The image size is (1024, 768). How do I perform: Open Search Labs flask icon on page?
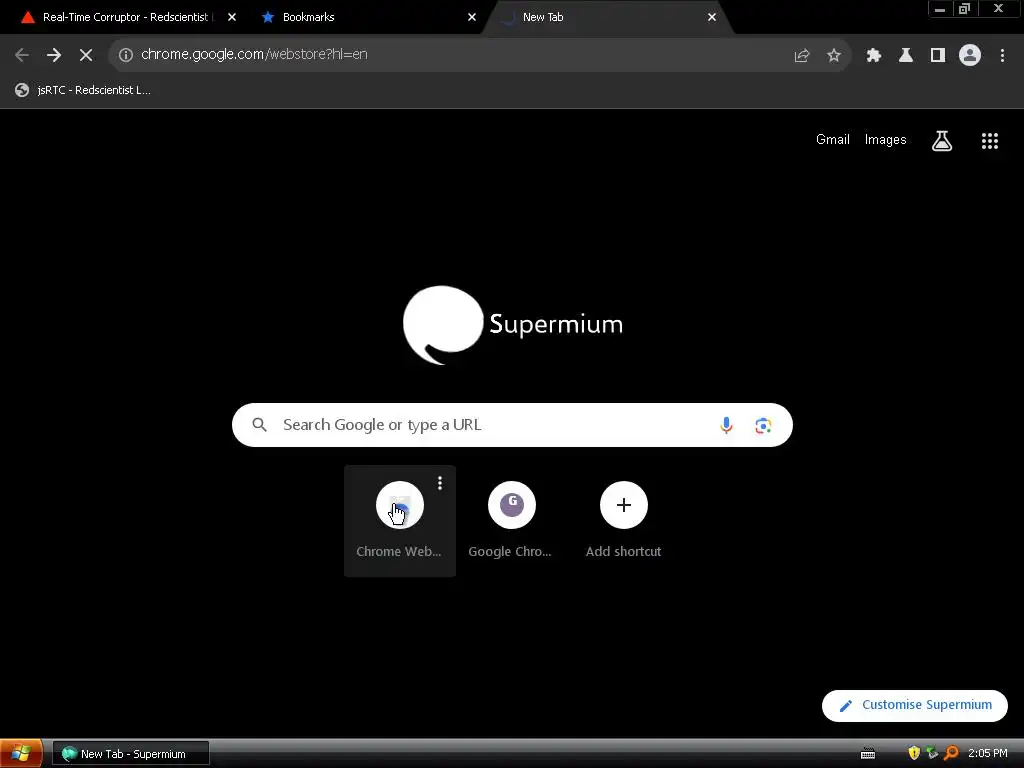point(942,140)
